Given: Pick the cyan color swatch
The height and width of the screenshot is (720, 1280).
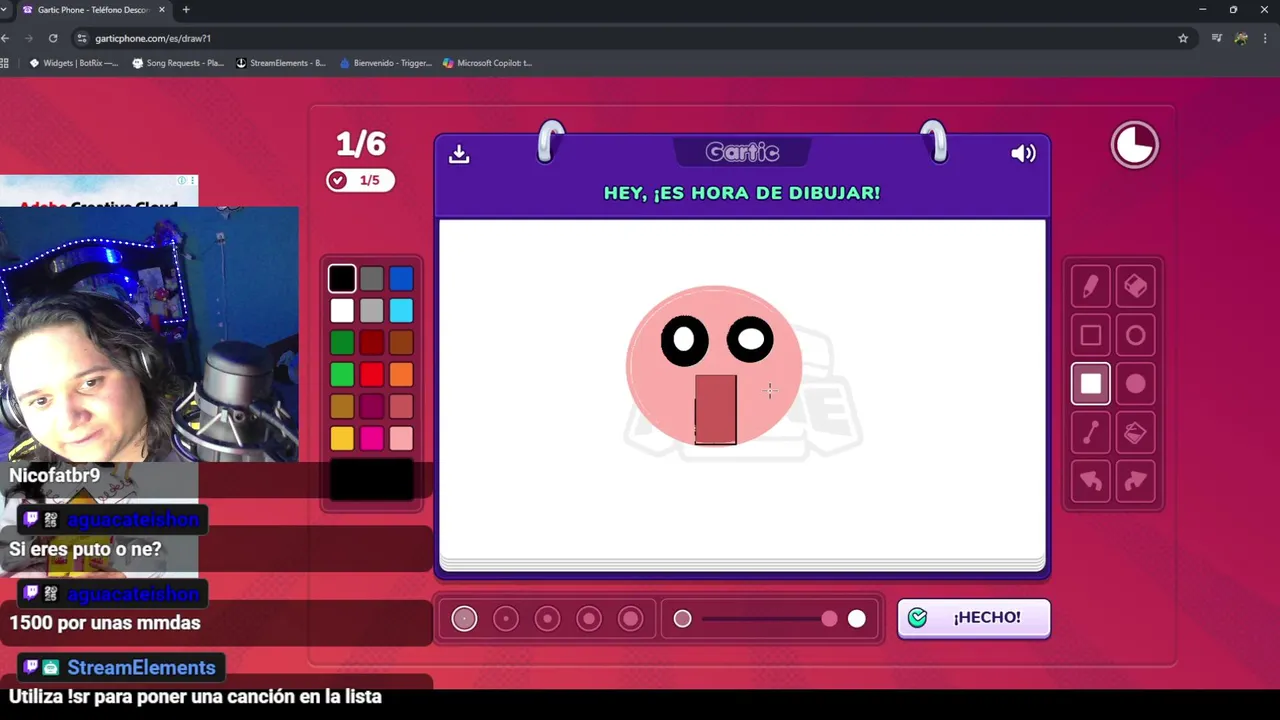Looking at the screenshot, I should click(x=401, y=310).
